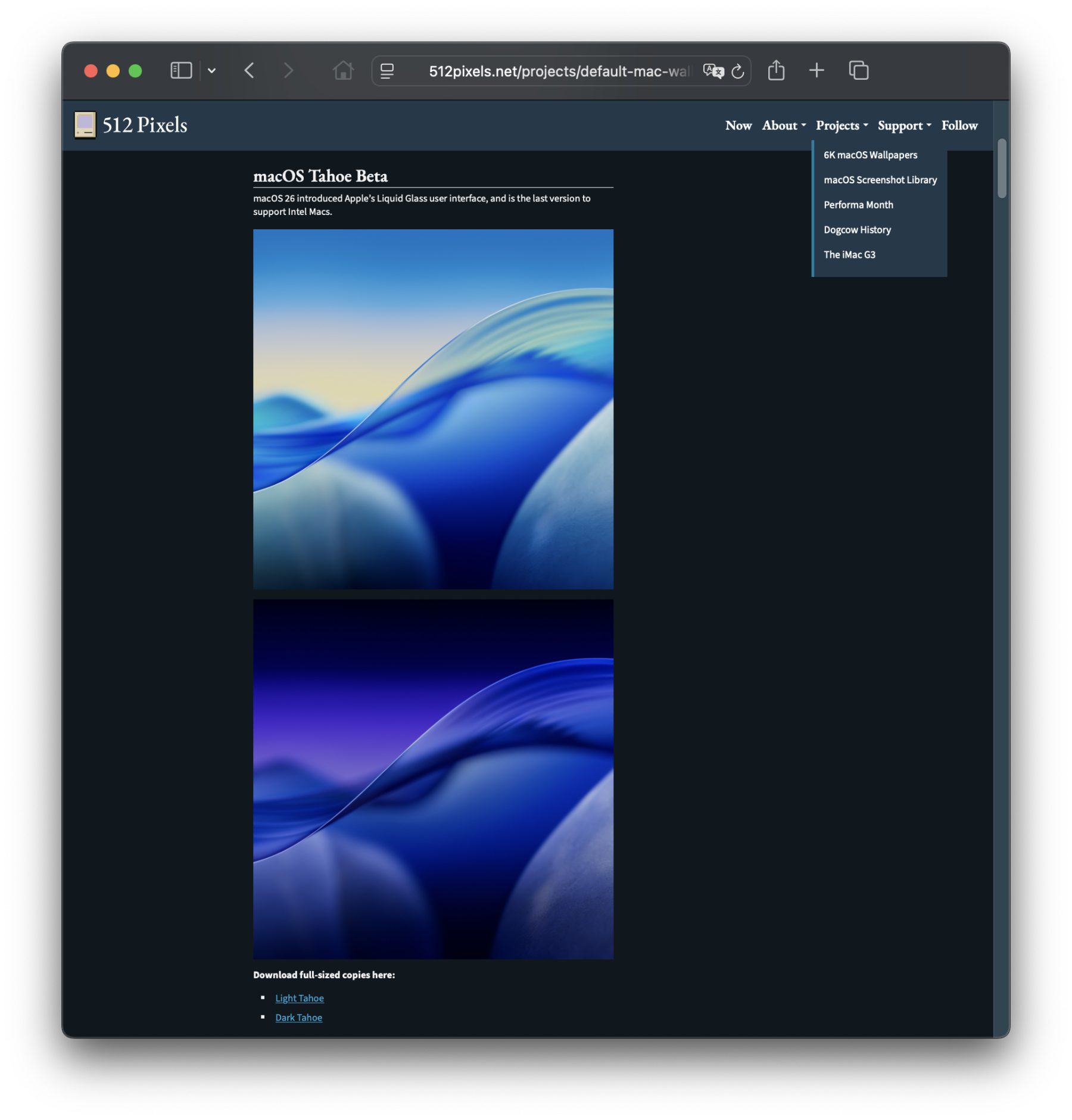Select Dogcow History menu entry

tap(857, 230)
